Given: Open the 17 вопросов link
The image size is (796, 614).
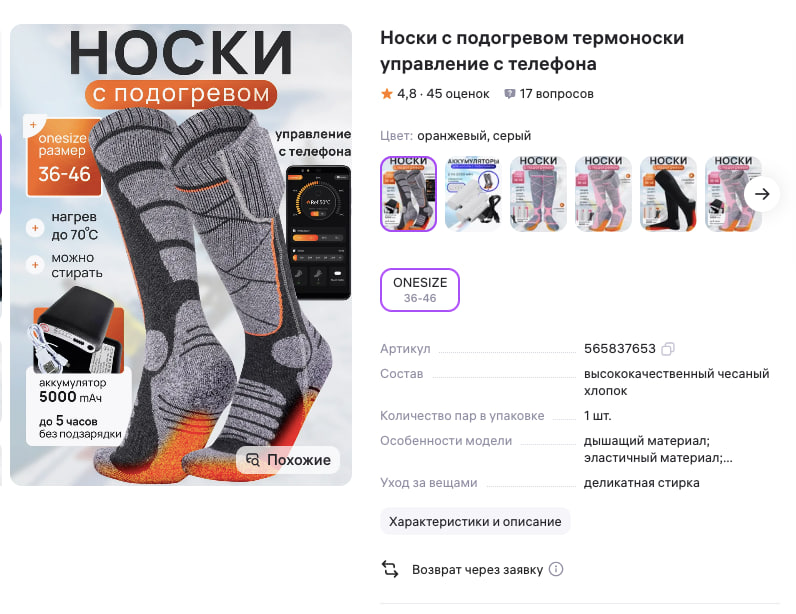Looking at the screenshot, I should click(x=556, y=94).
